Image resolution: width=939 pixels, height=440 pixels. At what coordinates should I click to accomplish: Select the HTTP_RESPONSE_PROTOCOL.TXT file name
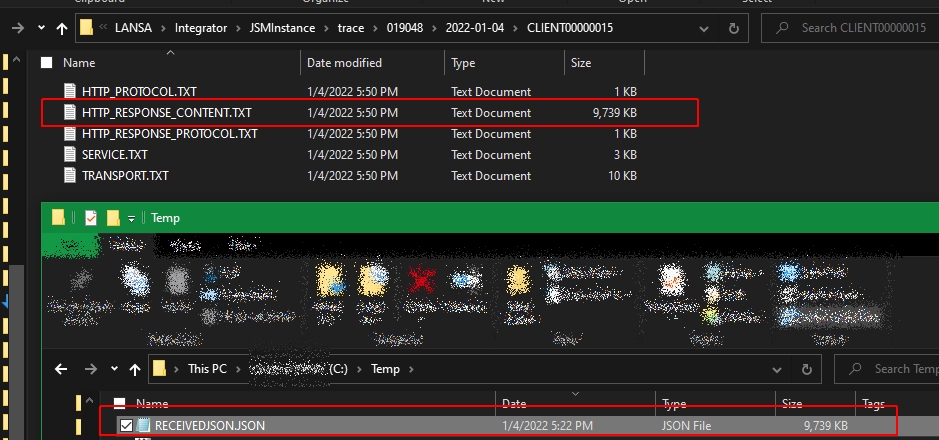169,133
